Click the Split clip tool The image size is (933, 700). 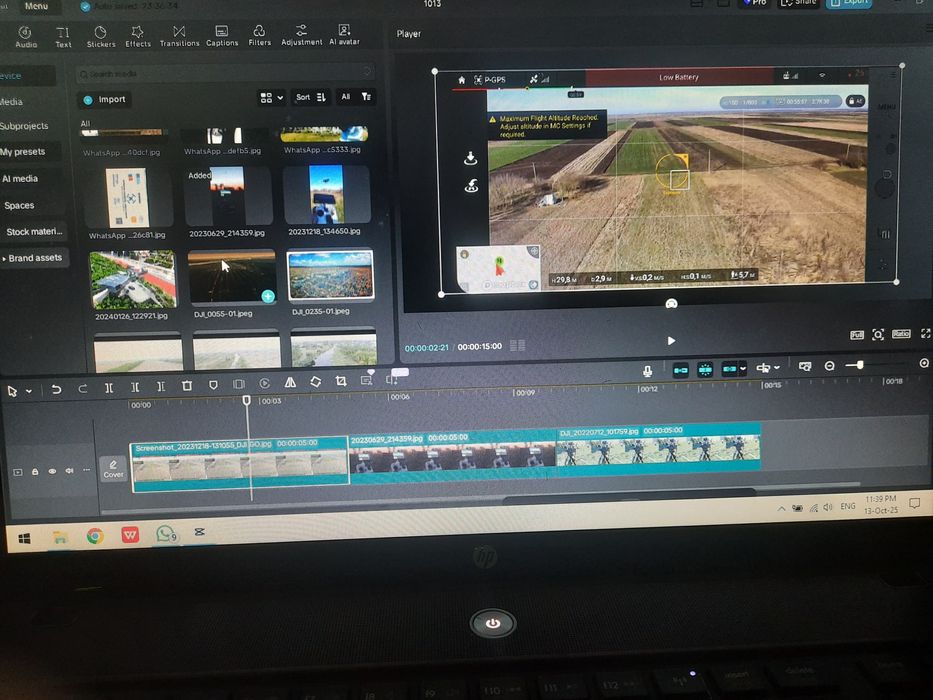(109, 388)
